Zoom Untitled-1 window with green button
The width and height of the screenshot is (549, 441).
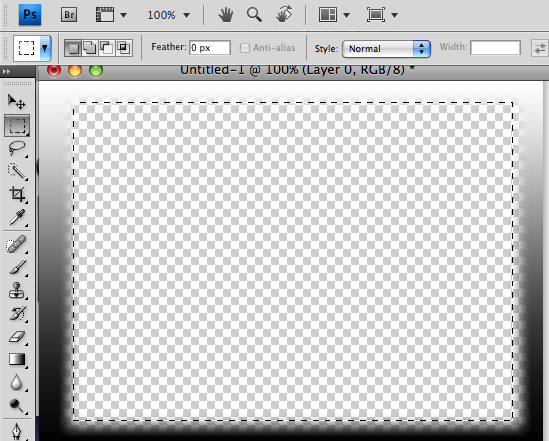click(96, 70)
